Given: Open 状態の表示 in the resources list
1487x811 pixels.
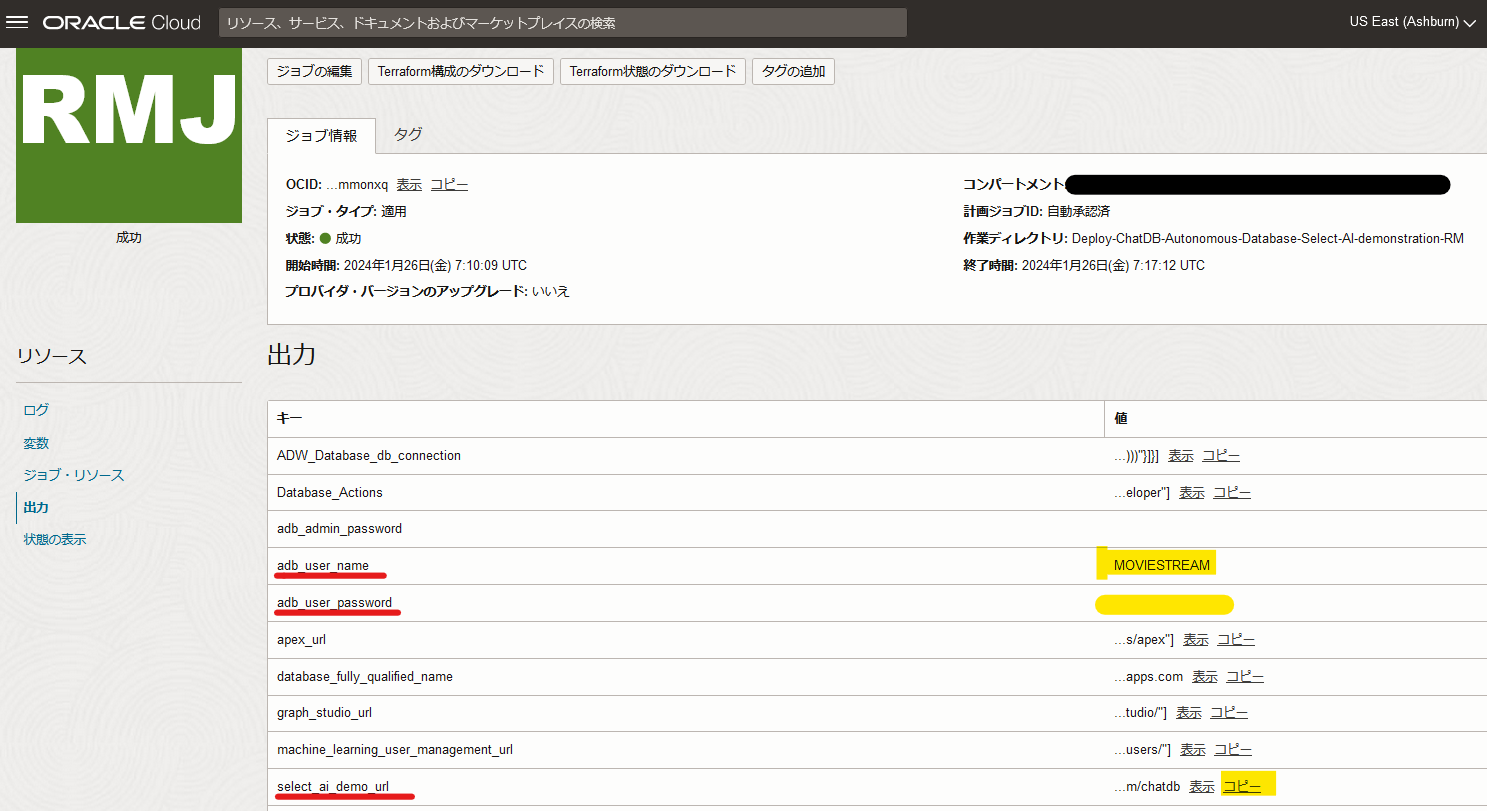Looking at the screenshot, I should pyautogui.click(x=55, y=539).
